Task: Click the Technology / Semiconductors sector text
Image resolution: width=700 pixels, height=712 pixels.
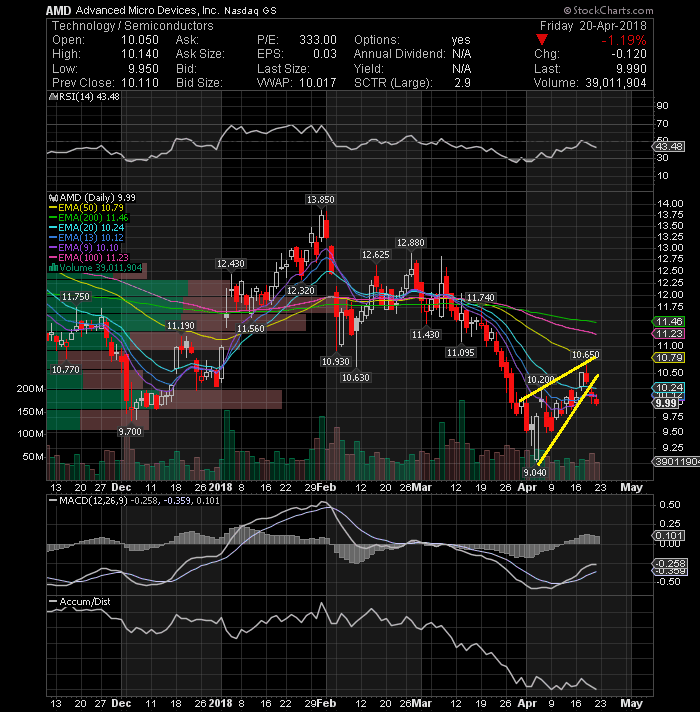Action: pos(133,26)
